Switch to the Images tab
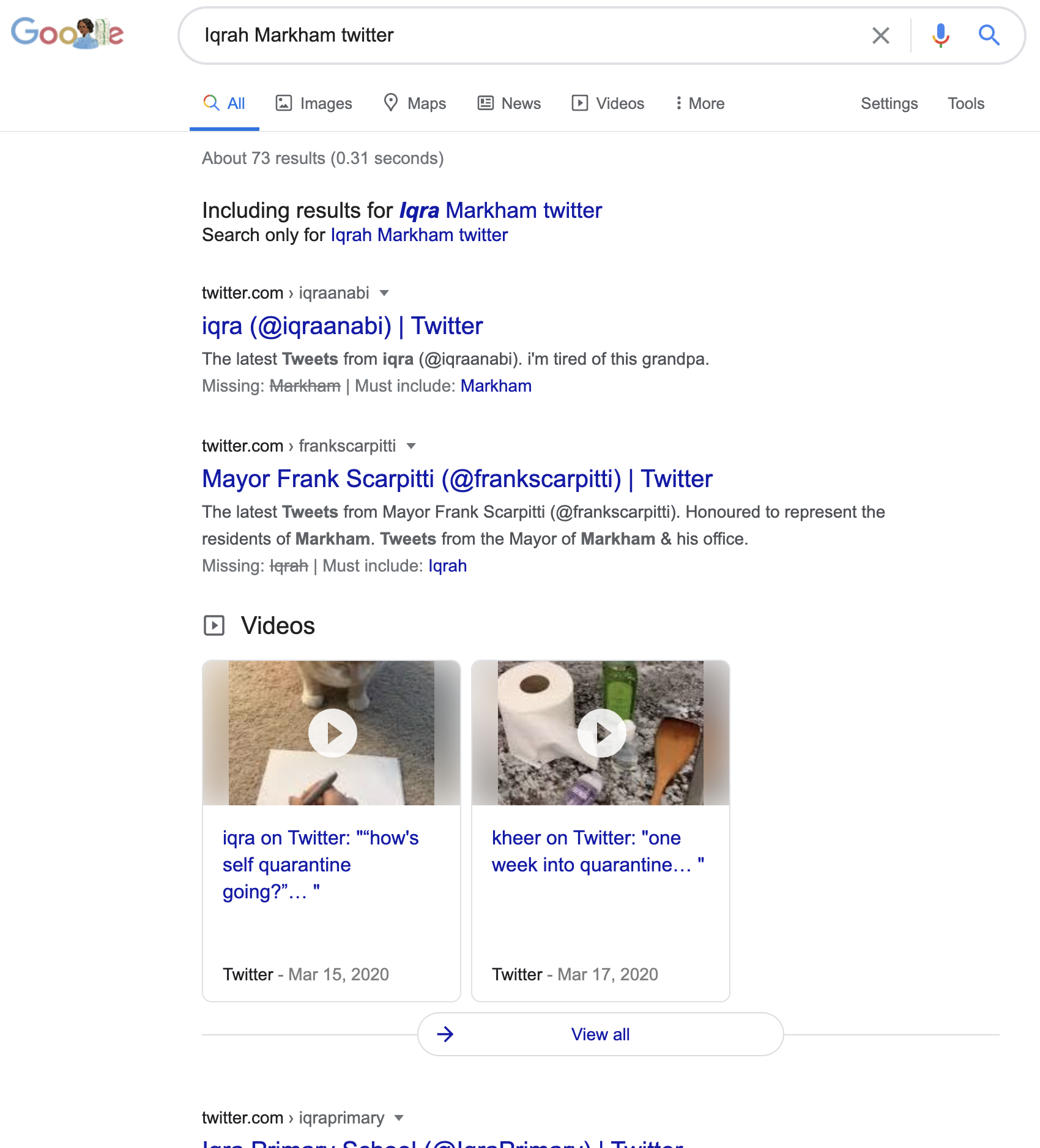Image resolution: width=1040 pixels, height=1148 pixels. click(x=314, y=103)
